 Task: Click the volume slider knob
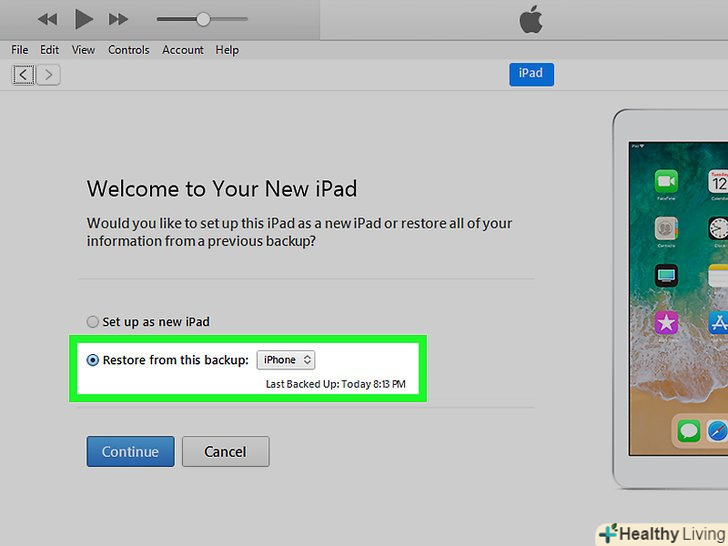(203, 19)
